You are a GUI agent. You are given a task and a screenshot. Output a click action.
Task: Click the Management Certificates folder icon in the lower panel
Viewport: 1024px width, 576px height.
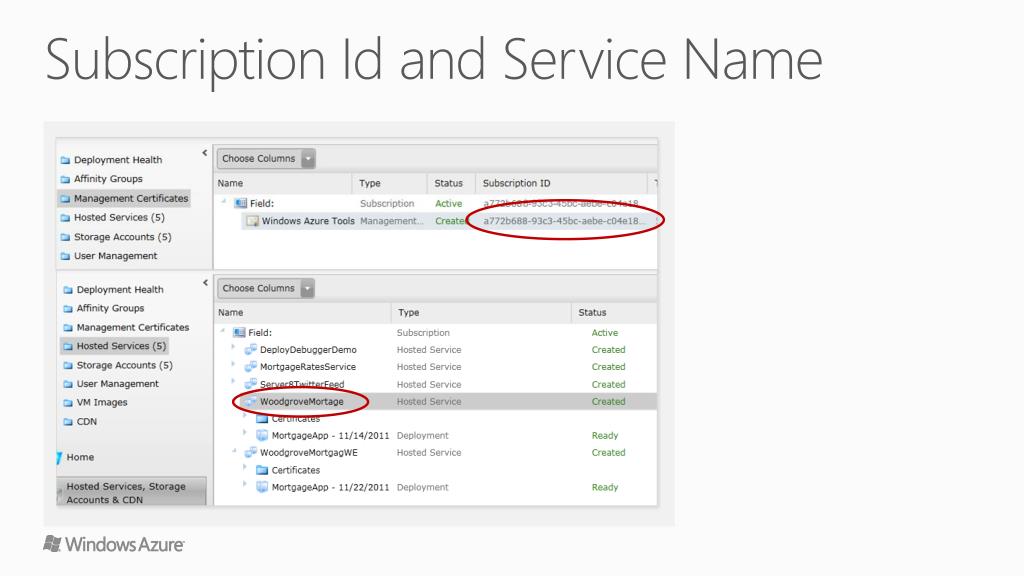click(68, 327)
